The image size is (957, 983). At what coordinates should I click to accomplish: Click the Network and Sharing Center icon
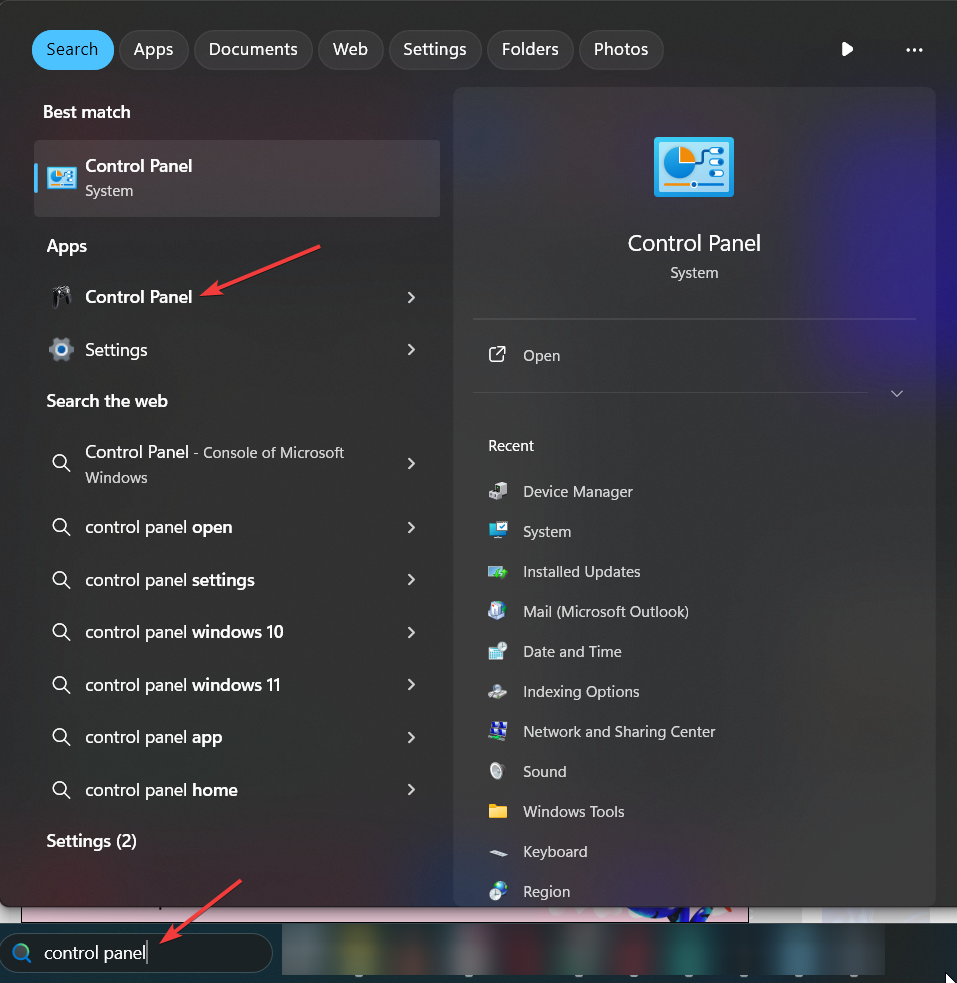[x=498, y=731]
